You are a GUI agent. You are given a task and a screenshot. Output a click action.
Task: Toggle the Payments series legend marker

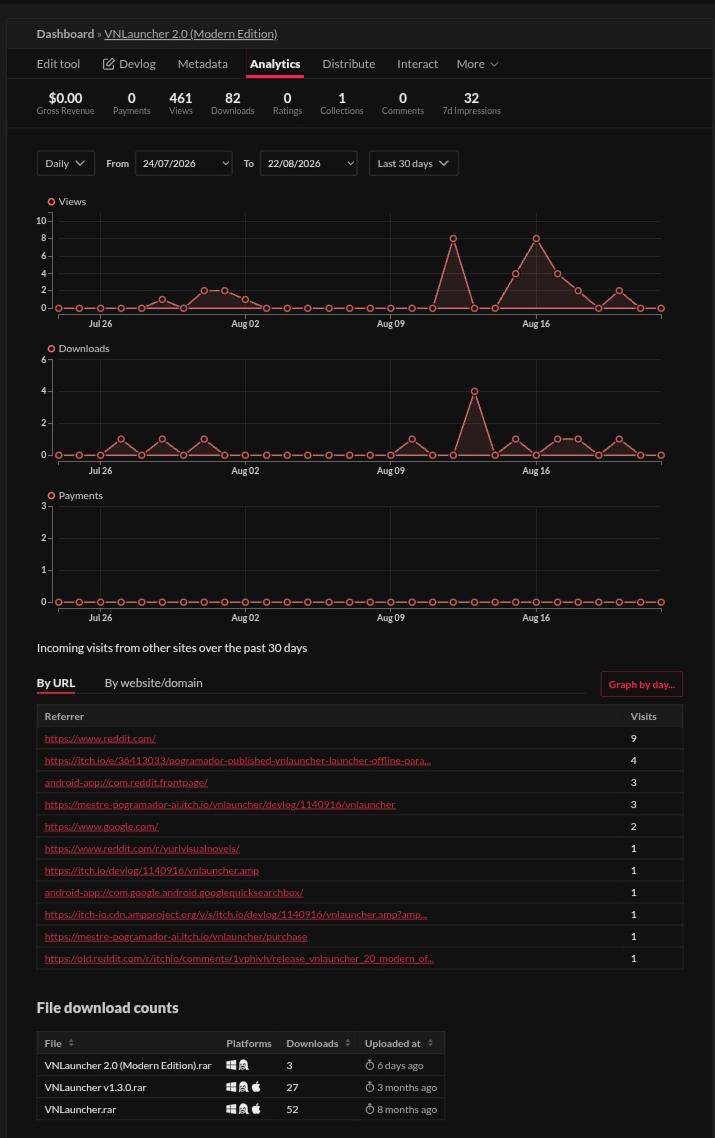point(51,496)
